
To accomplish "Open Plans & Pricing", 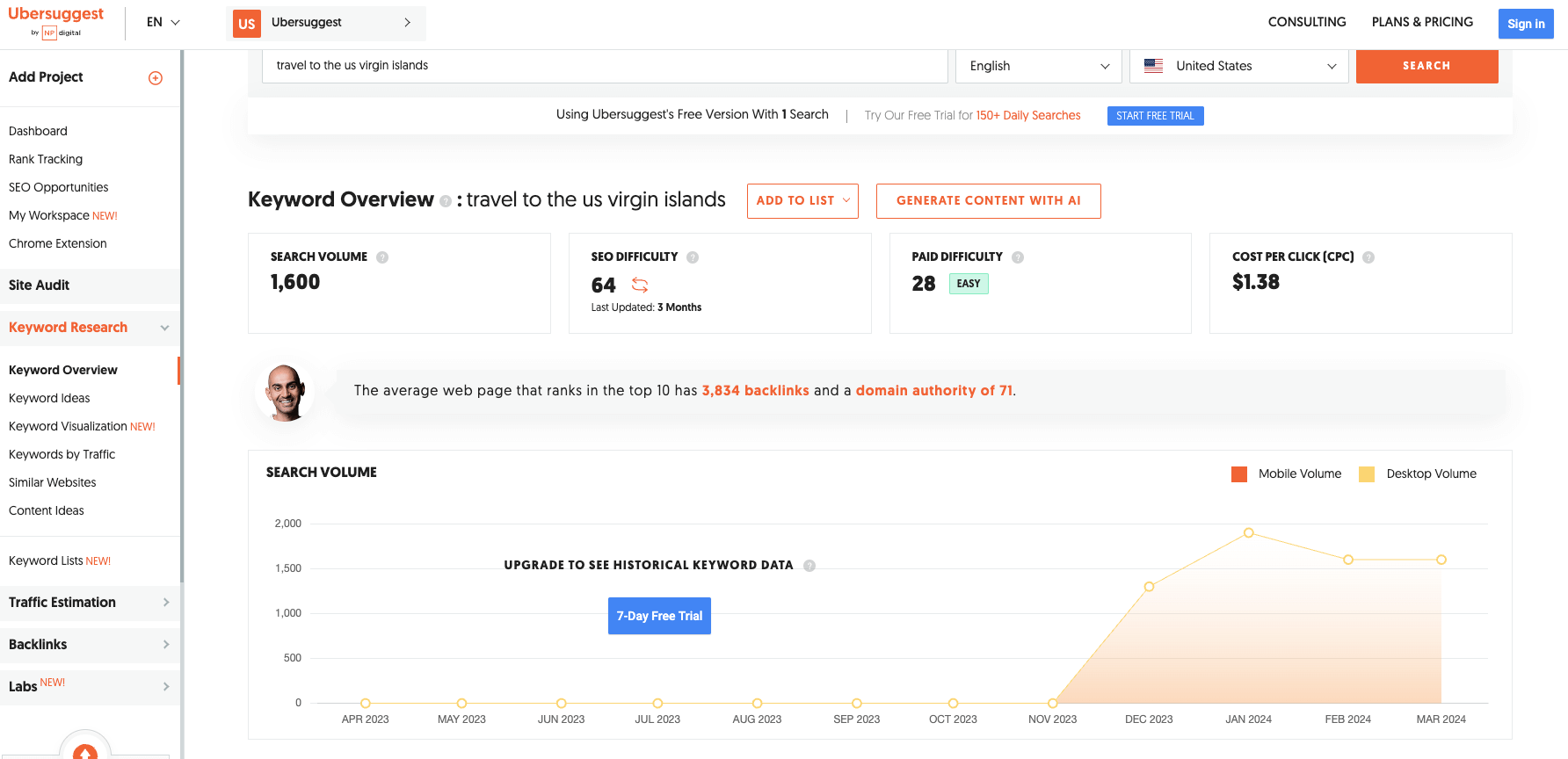I will [x=1422, y=22].
